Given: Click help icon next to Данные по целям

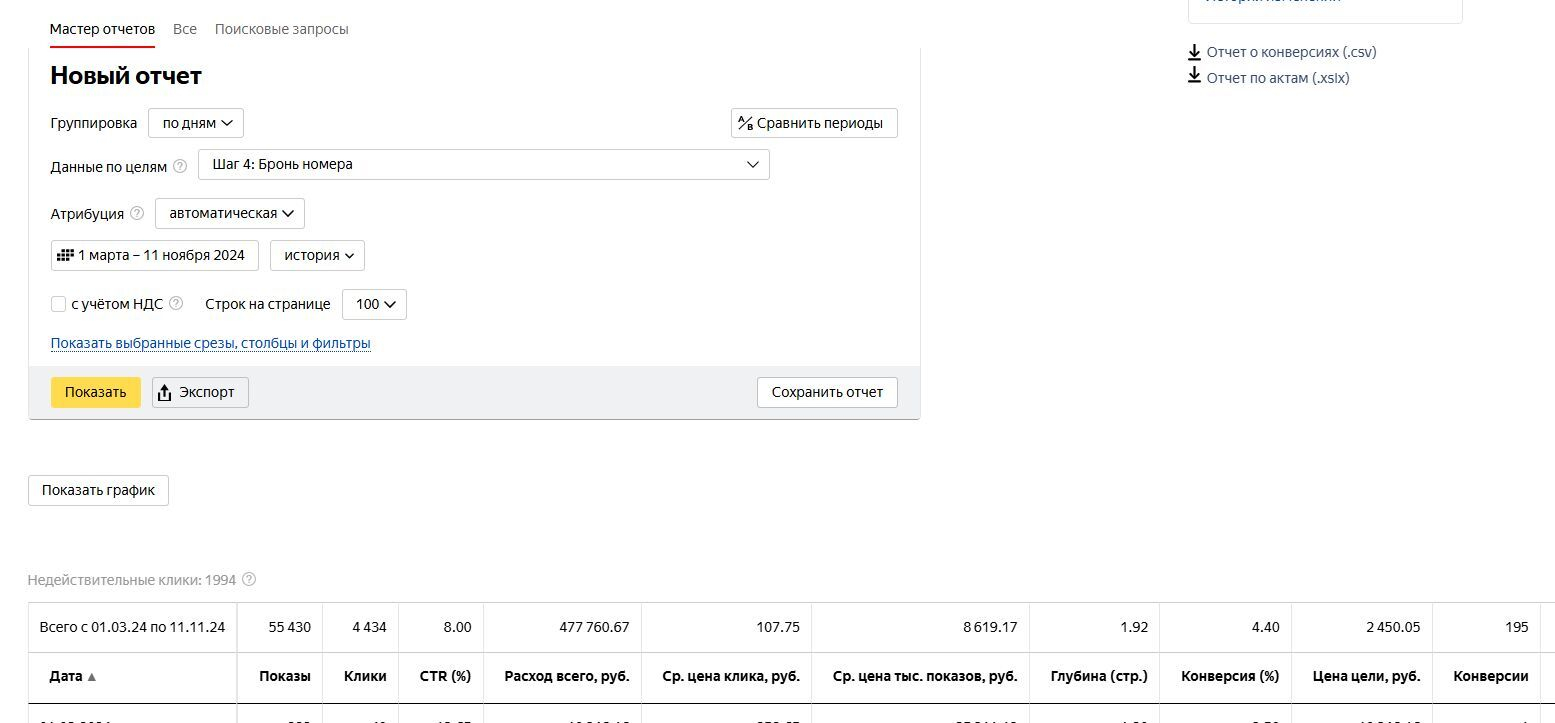Looking at the screenshot, I should click(180, 167).
